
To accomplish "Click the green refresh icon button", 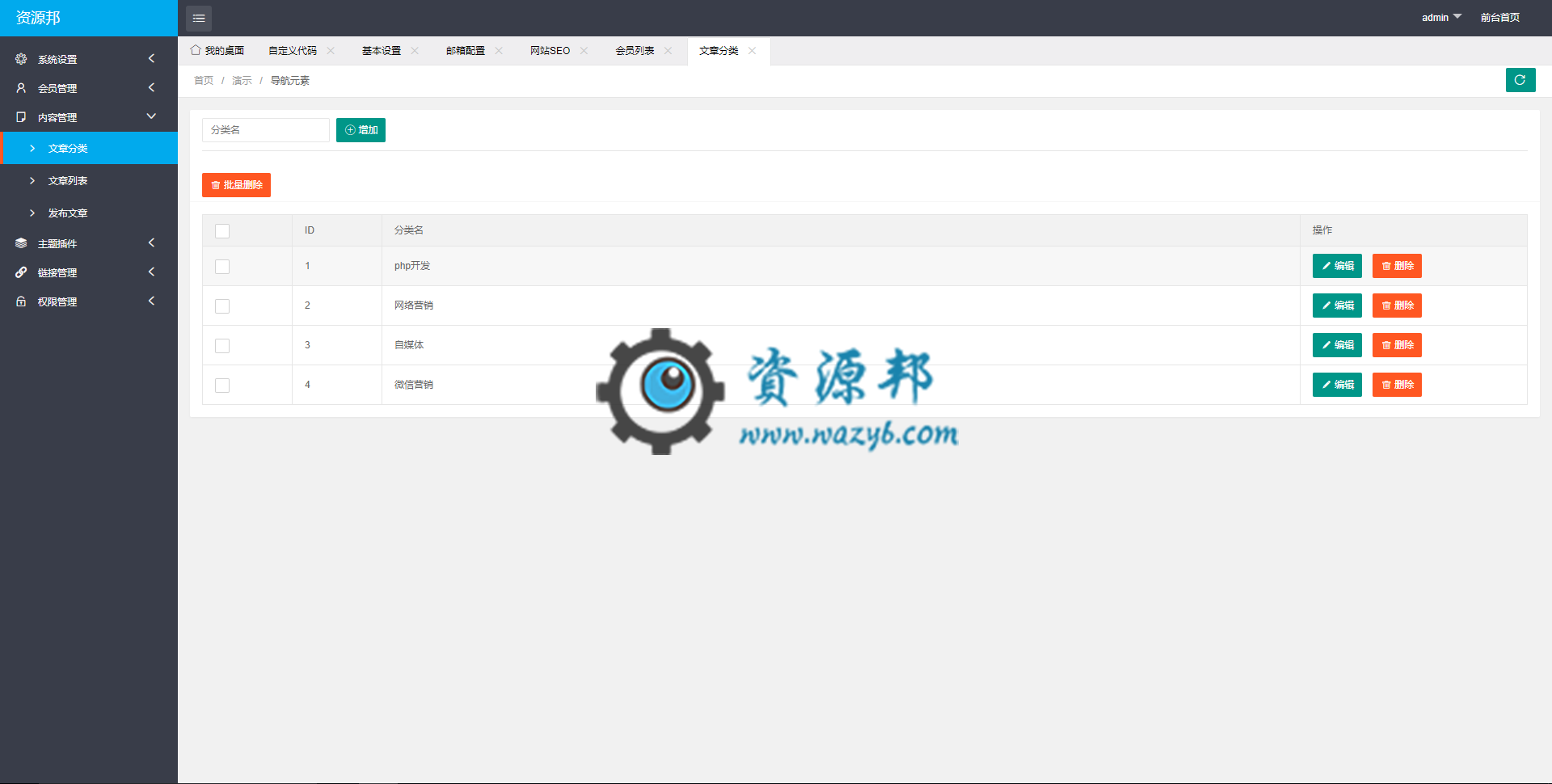I will click(x=1520, y=80).
